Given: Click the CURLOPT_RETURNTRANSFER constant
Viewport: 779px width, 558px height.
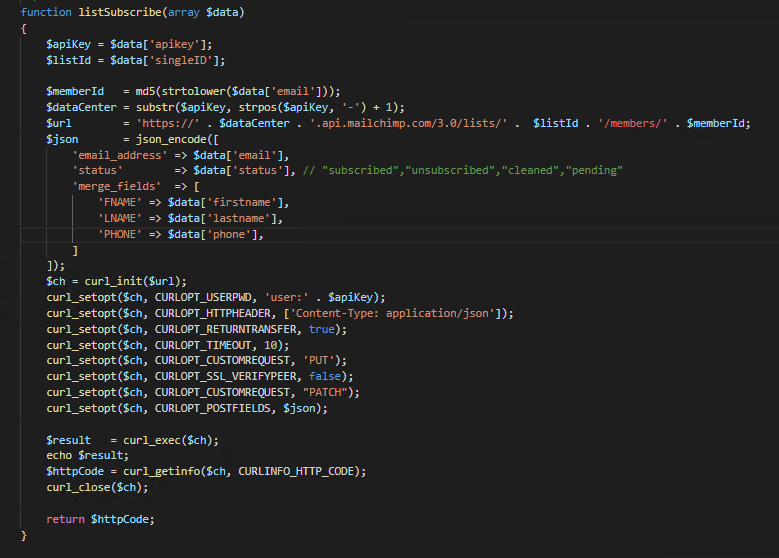Looking at the screenshot, I should [x=226, y=329].
